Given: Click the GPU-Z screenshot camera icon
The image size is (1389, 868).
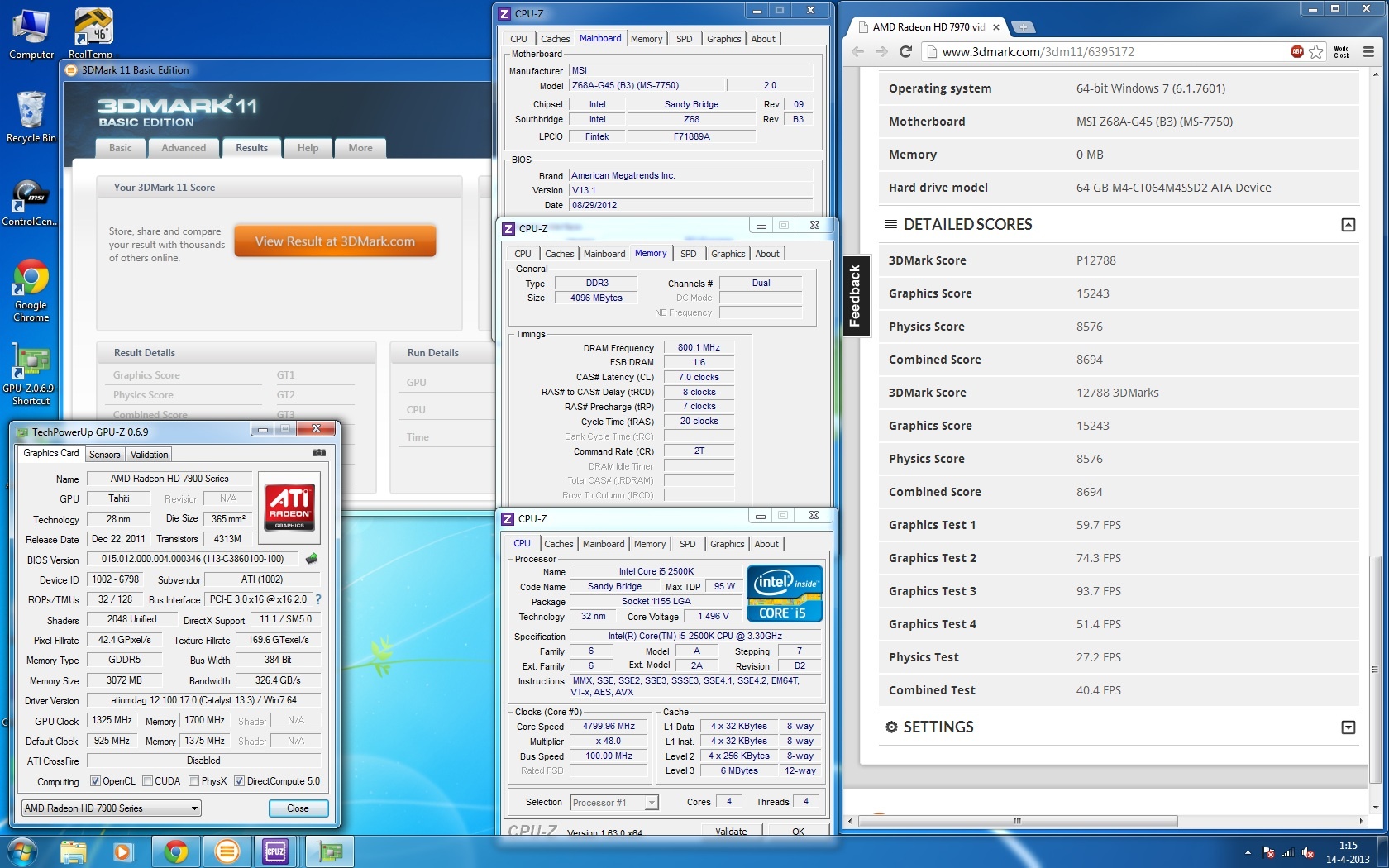Looking at the screenshot, I should pyautogui.click(x=318, y=453).
